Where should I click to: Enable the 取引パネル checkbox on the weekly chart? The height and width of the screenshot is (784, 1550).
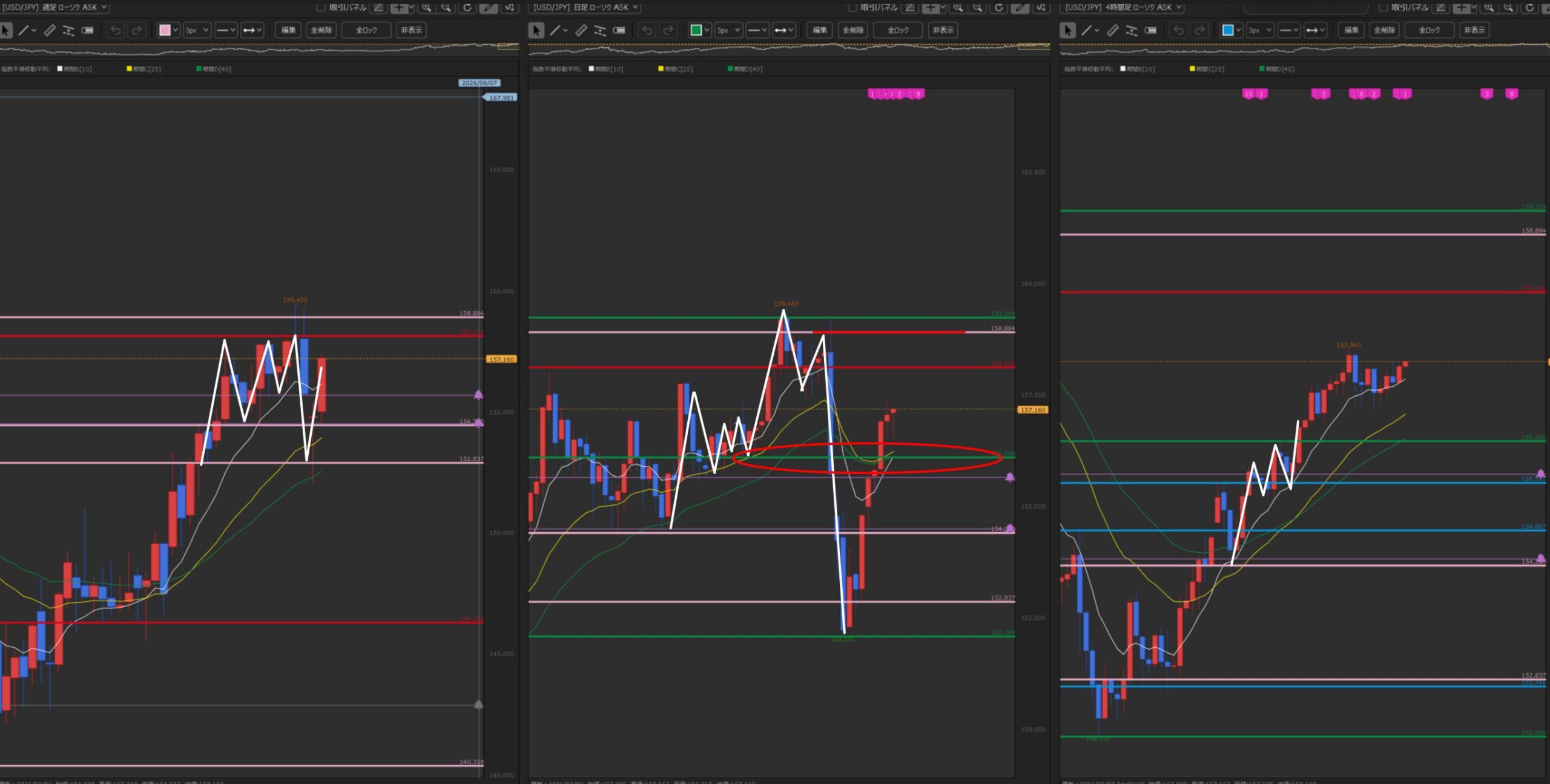(321, 7)
